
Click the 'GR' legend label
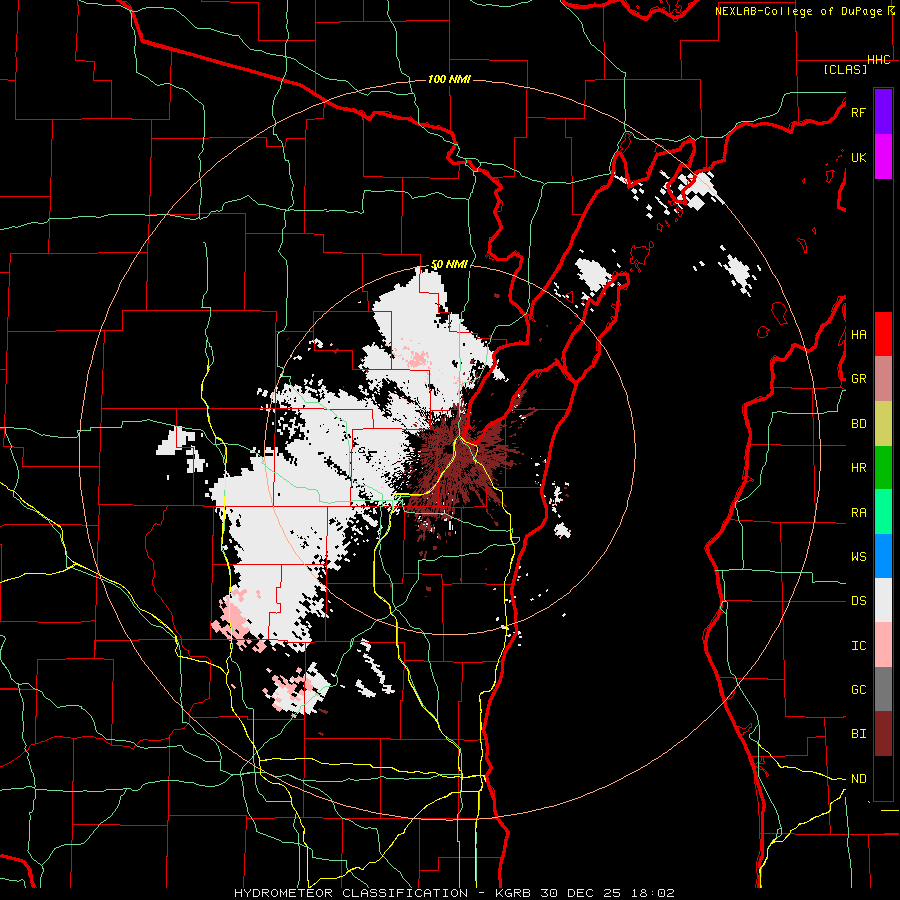click(x=858, y=379)
